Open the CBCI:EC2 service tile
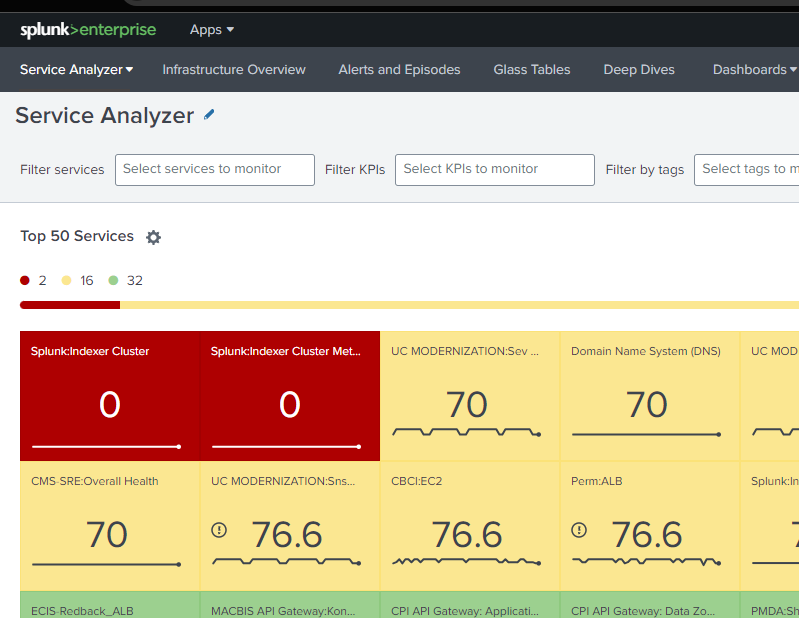This screenshot has width=799, height=618. point(470,526)
